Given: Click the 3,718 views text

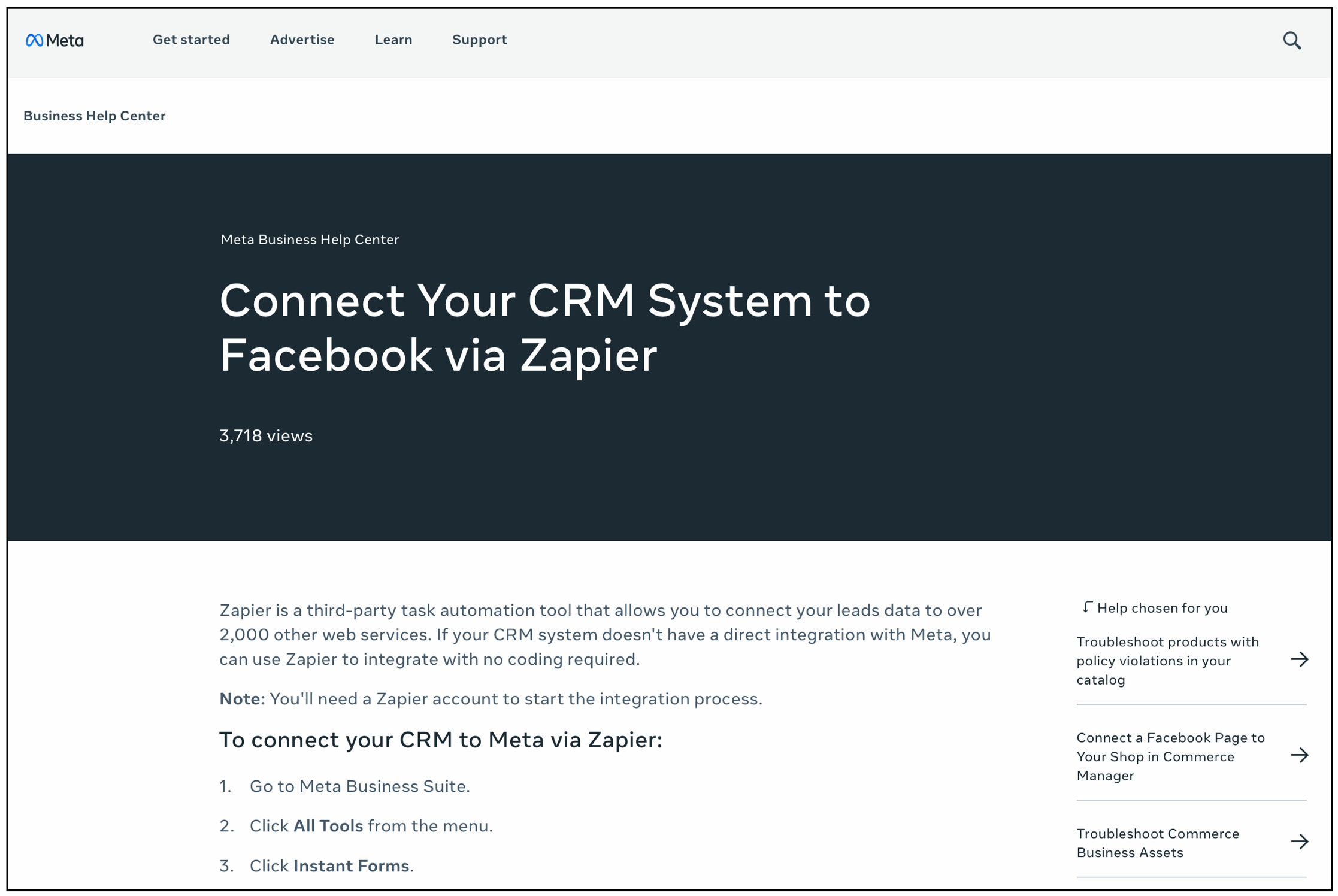Looking at the screenshot, I should [x=266, y=435].
